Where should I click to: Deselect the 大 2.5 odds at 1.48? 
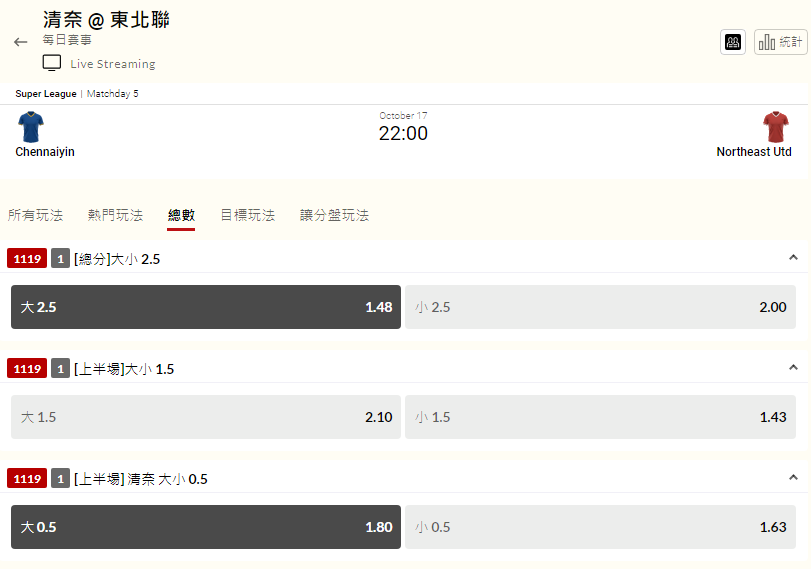click(206, 307)
